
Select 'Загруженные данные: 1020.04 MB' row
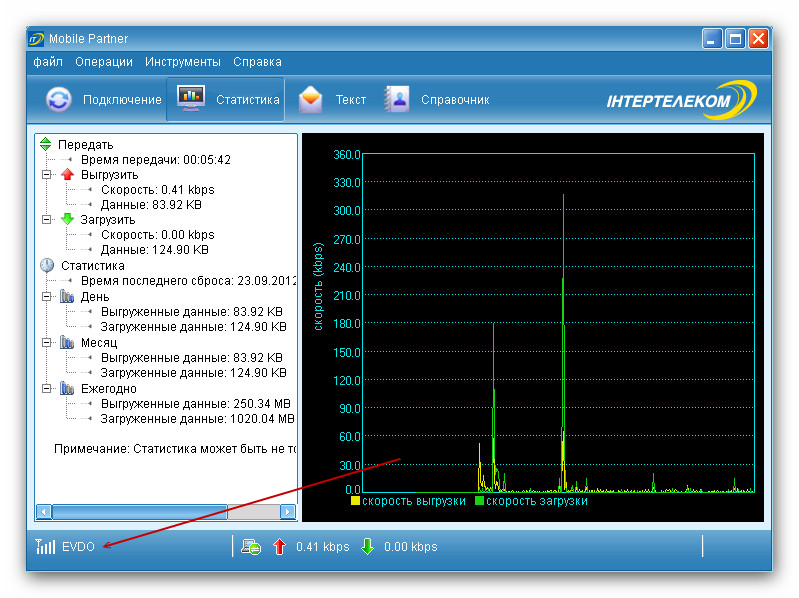198,419
